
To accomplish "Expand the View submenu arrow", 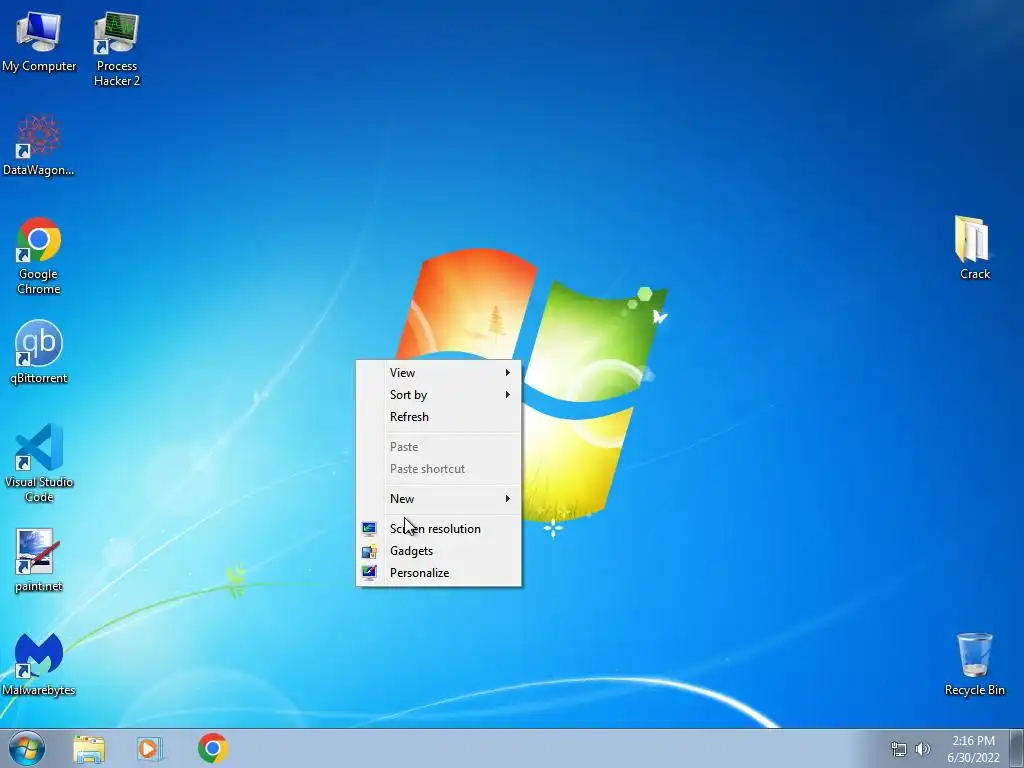I will [507, 372].
